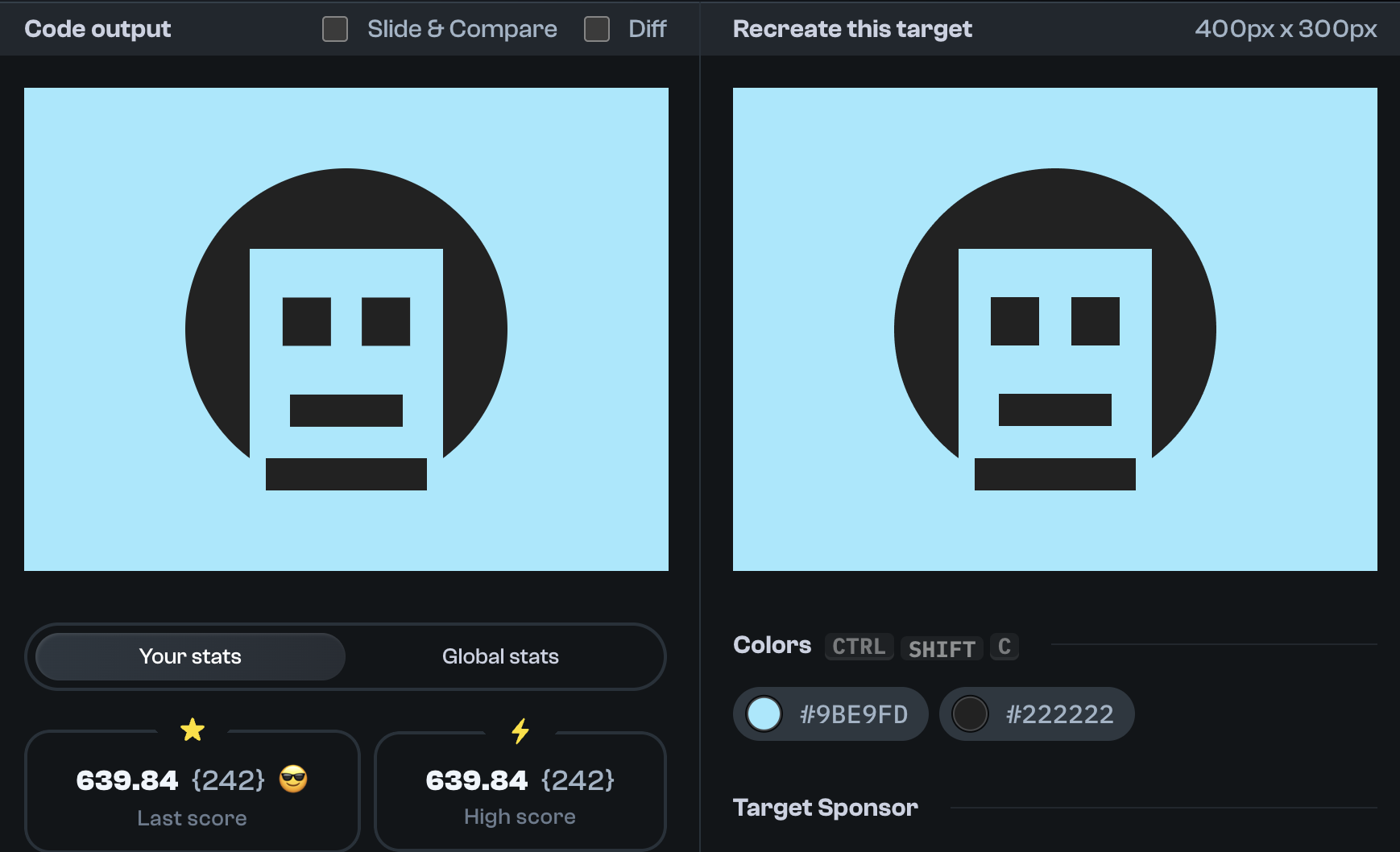Click the SHIFT key hint
Screen dimensions: 1400x852
942,648
